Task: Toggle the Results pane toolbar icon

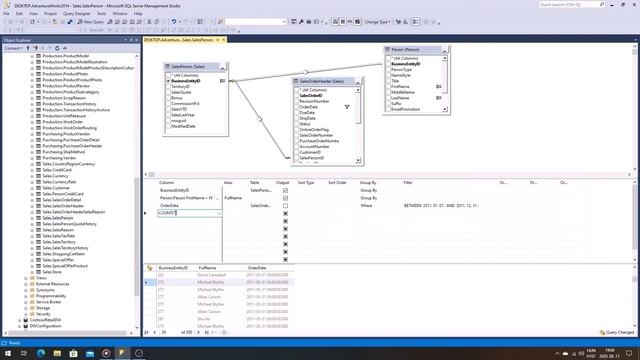Action: tap(358, 22)
